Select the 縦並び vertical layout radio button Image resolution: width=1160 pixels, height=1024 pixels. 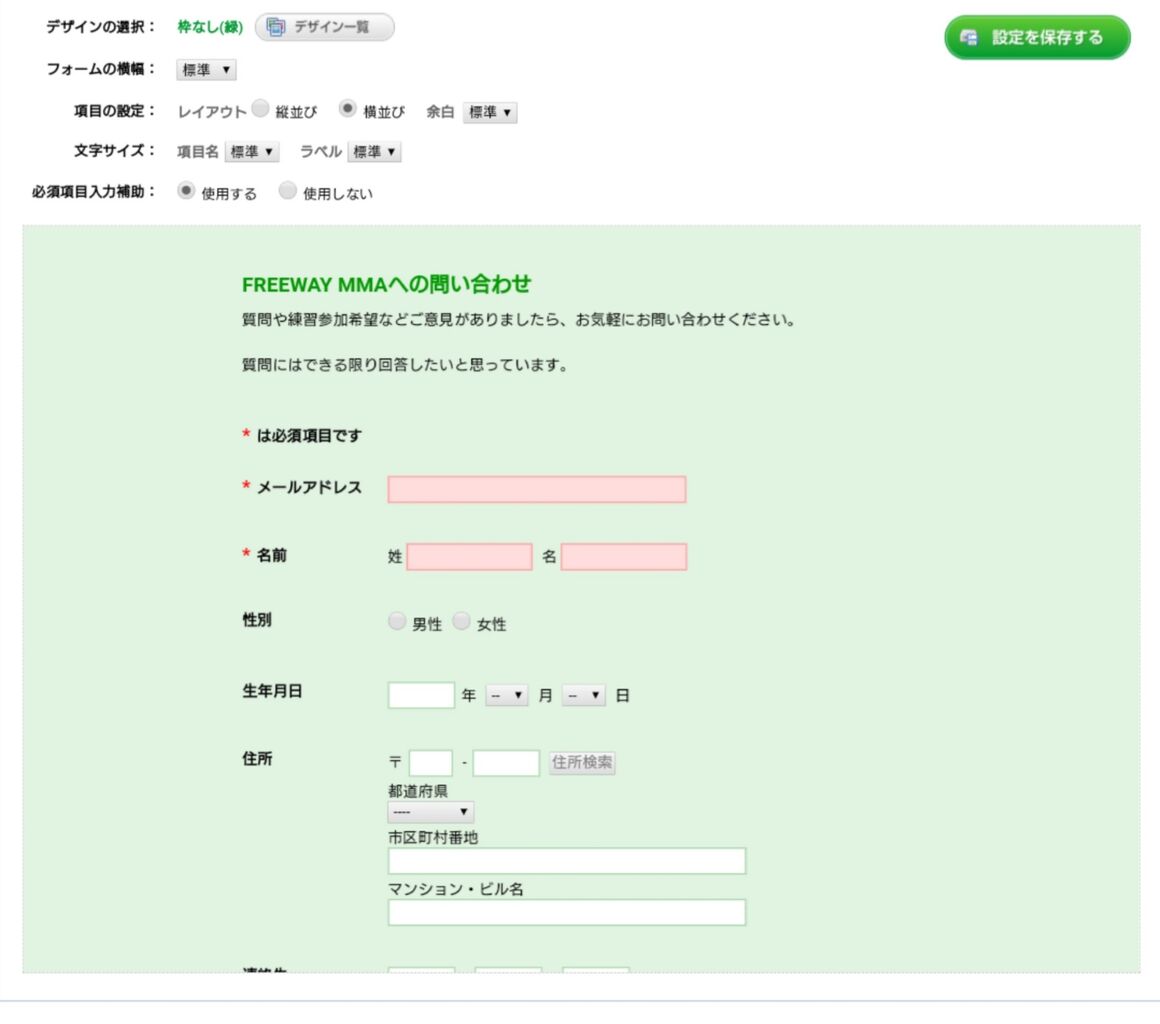(260, 109)
